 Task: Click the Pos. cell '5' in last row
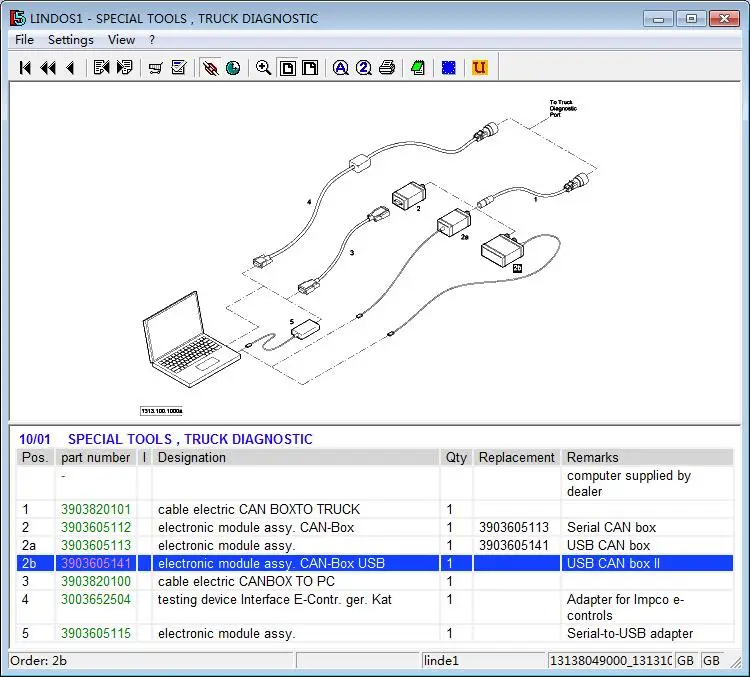tap(25, 633)
